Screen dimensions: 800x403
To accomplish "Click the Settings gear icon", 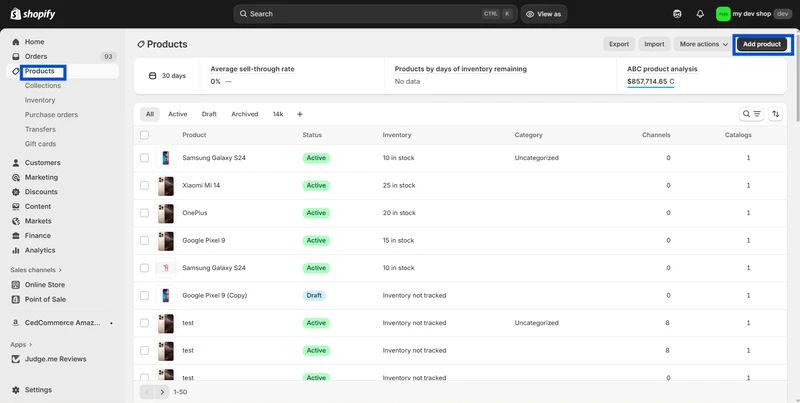I will coord(16,390).
